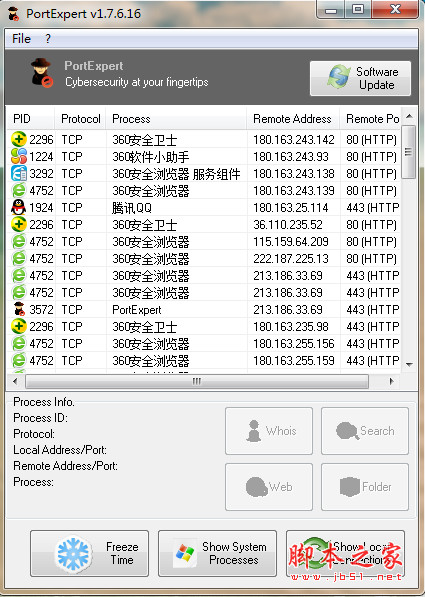
Task: Sort by the Protocol column header
Action: (x=80, y=119)
